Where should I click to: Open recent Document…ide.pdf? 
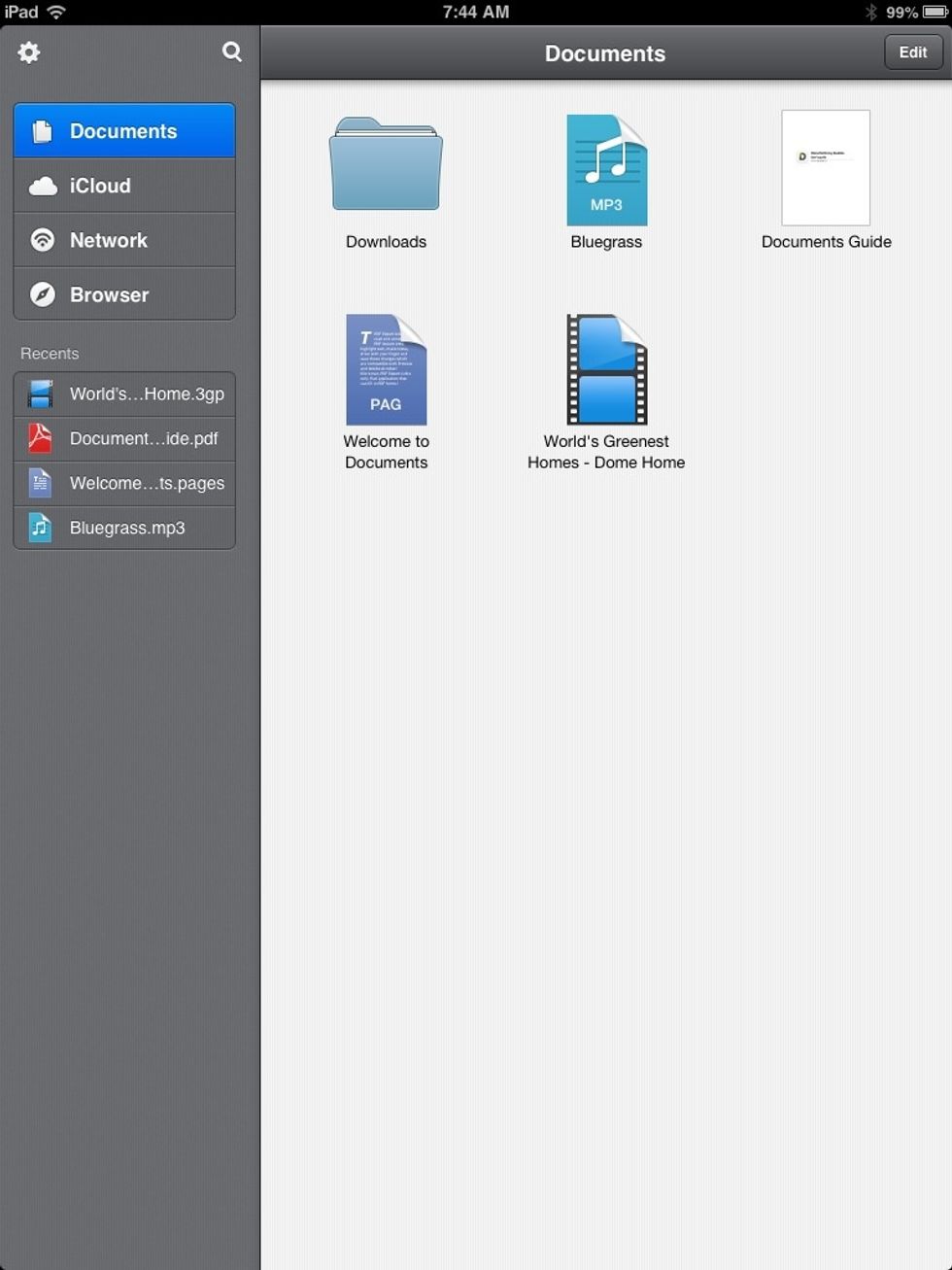tap(124, 438)
